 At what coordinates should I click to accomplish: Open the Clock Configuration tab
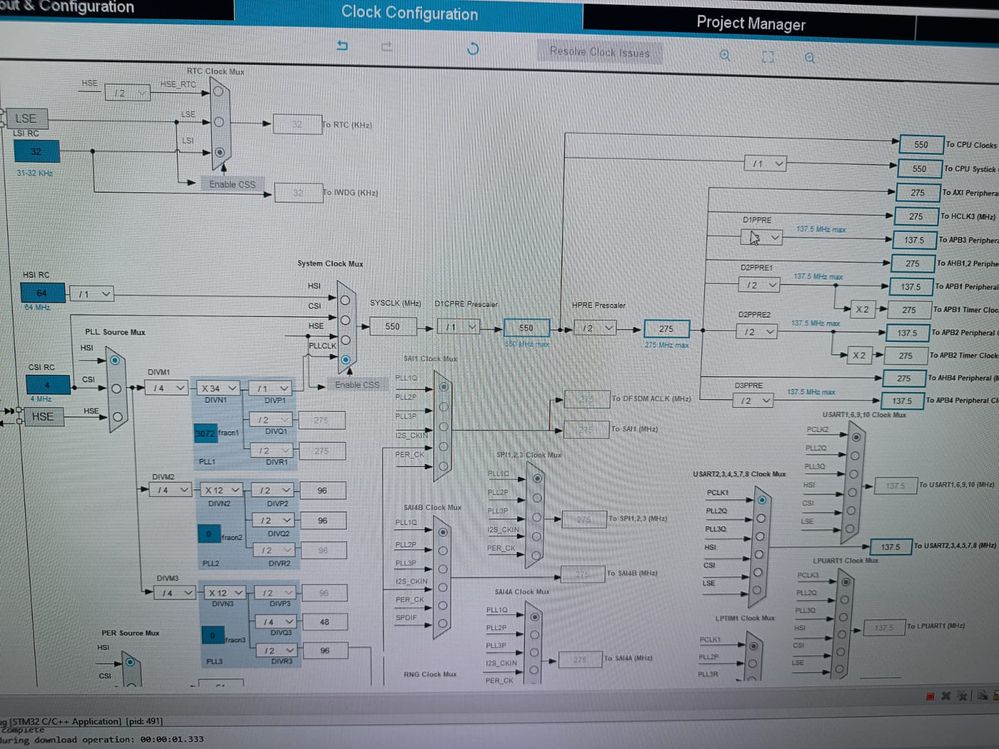point(409,13)
